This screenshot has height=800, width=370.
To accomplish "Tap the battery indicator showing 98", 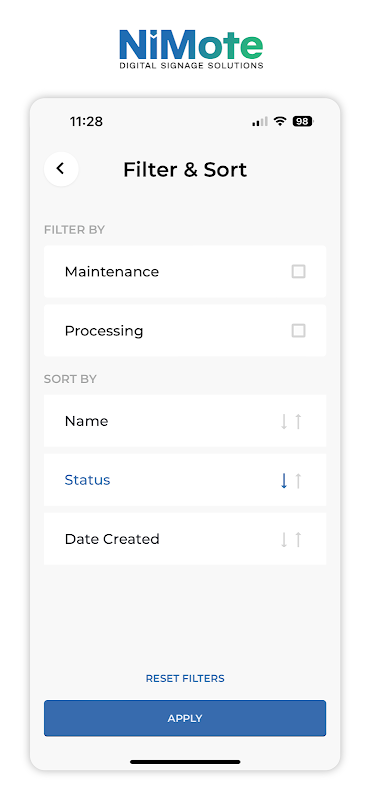I will (x=303, y=121).
